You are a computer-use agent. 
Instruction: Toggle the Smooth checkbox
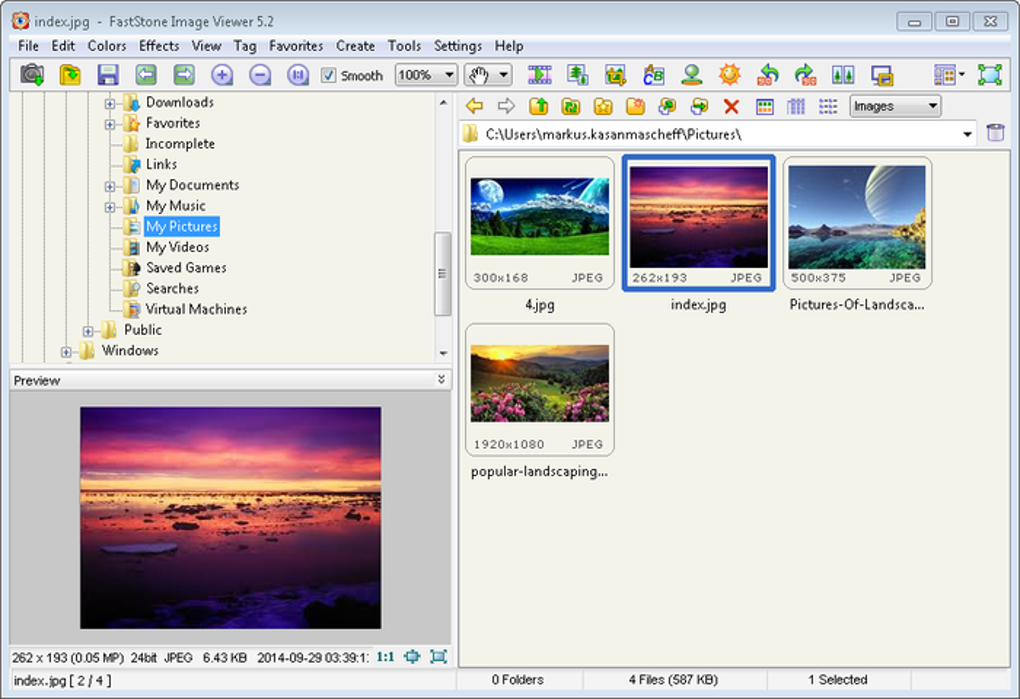[x=328, y=76]
